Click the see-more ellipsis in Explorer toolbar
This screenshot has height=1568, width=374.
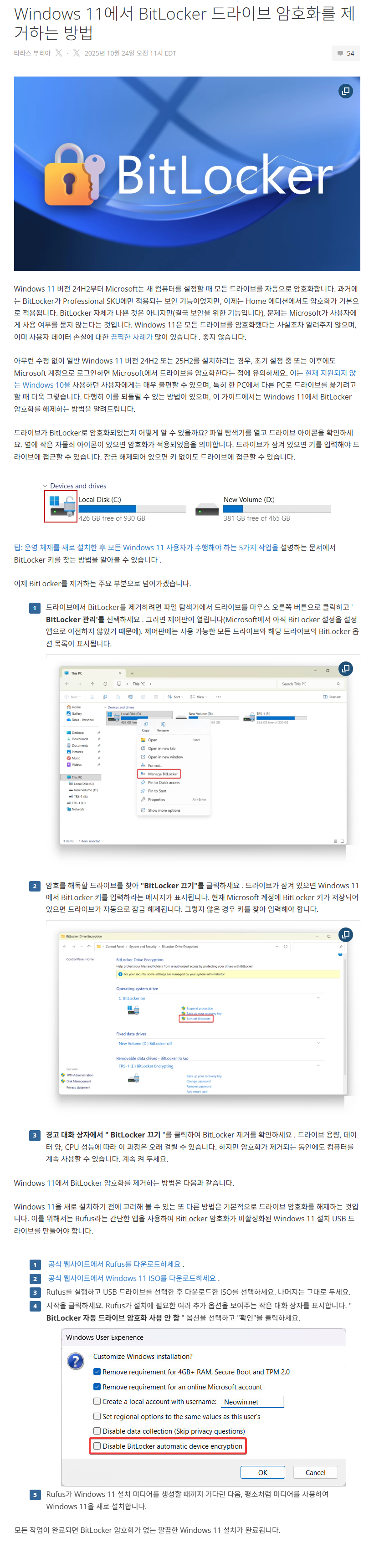[218, 697]
